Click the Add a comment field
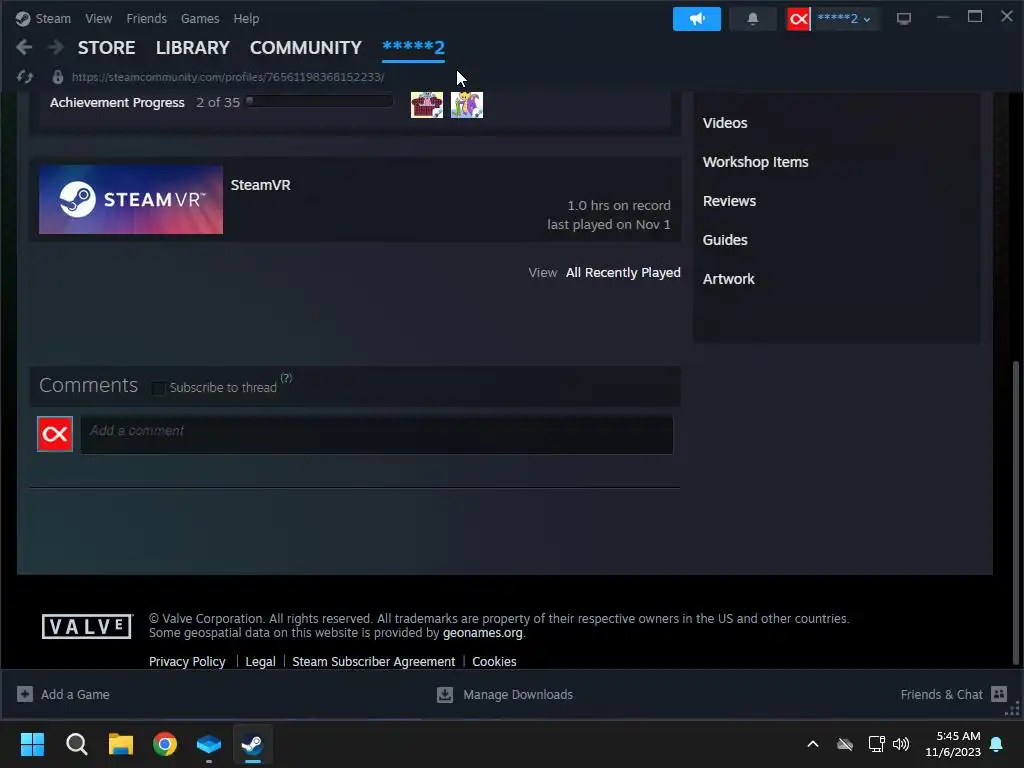The height and width of the screenshot is (768, 1024). (377, 434)
